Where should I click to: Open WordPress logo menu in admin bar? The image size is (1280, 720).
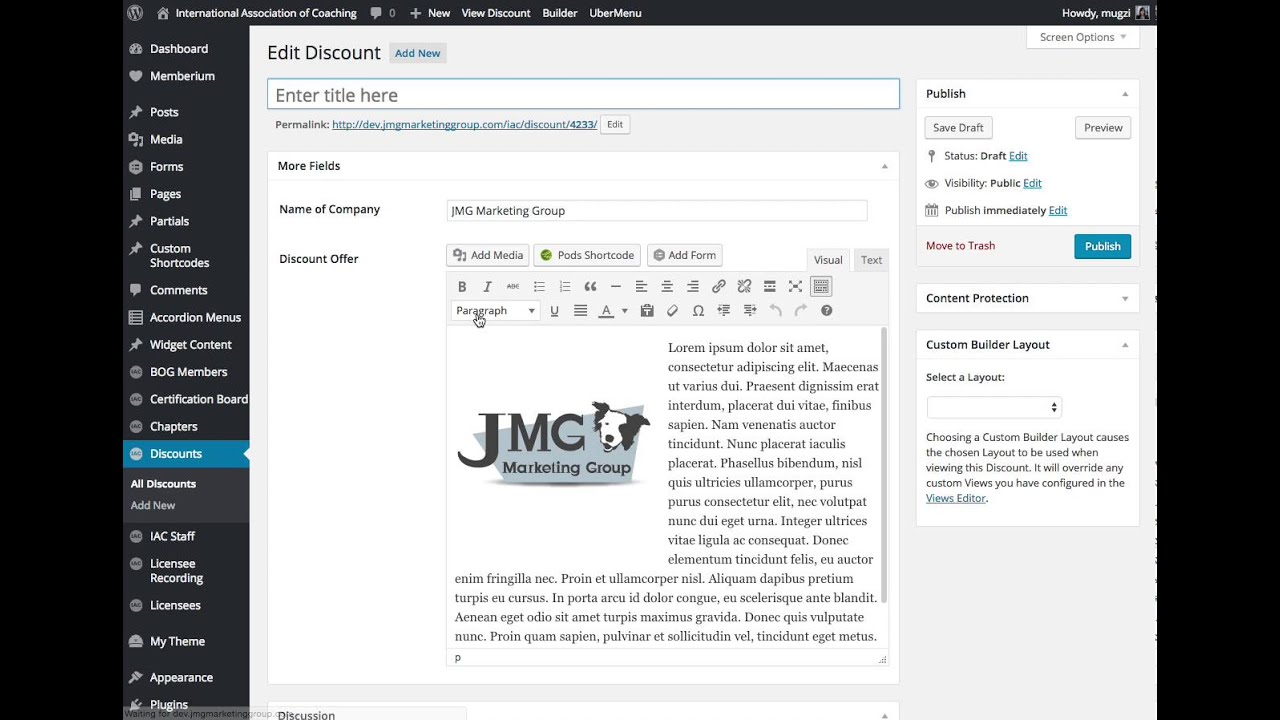click(135, 13)
